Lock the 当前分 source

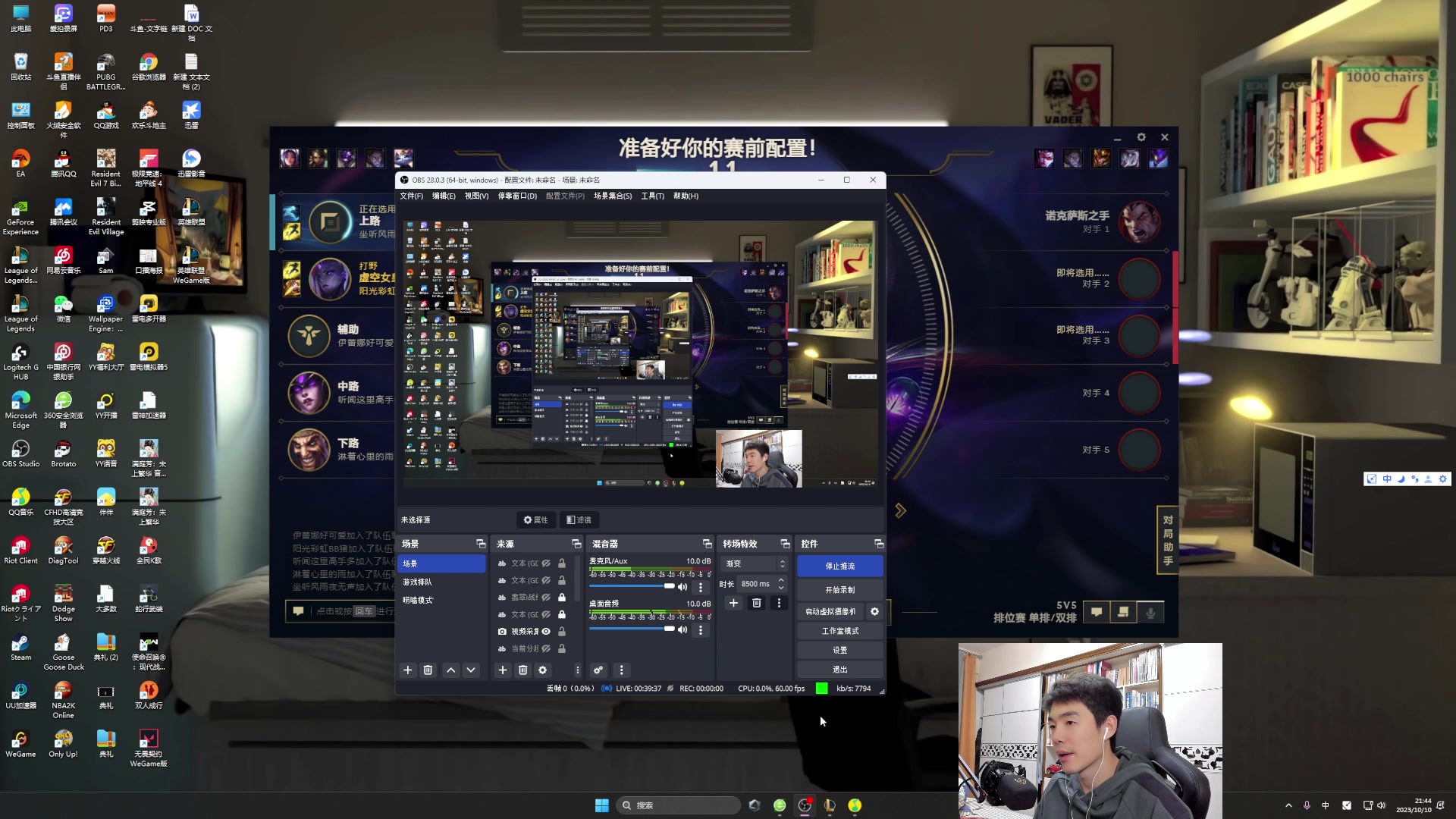pyautogui.click(x=562, y=649)
